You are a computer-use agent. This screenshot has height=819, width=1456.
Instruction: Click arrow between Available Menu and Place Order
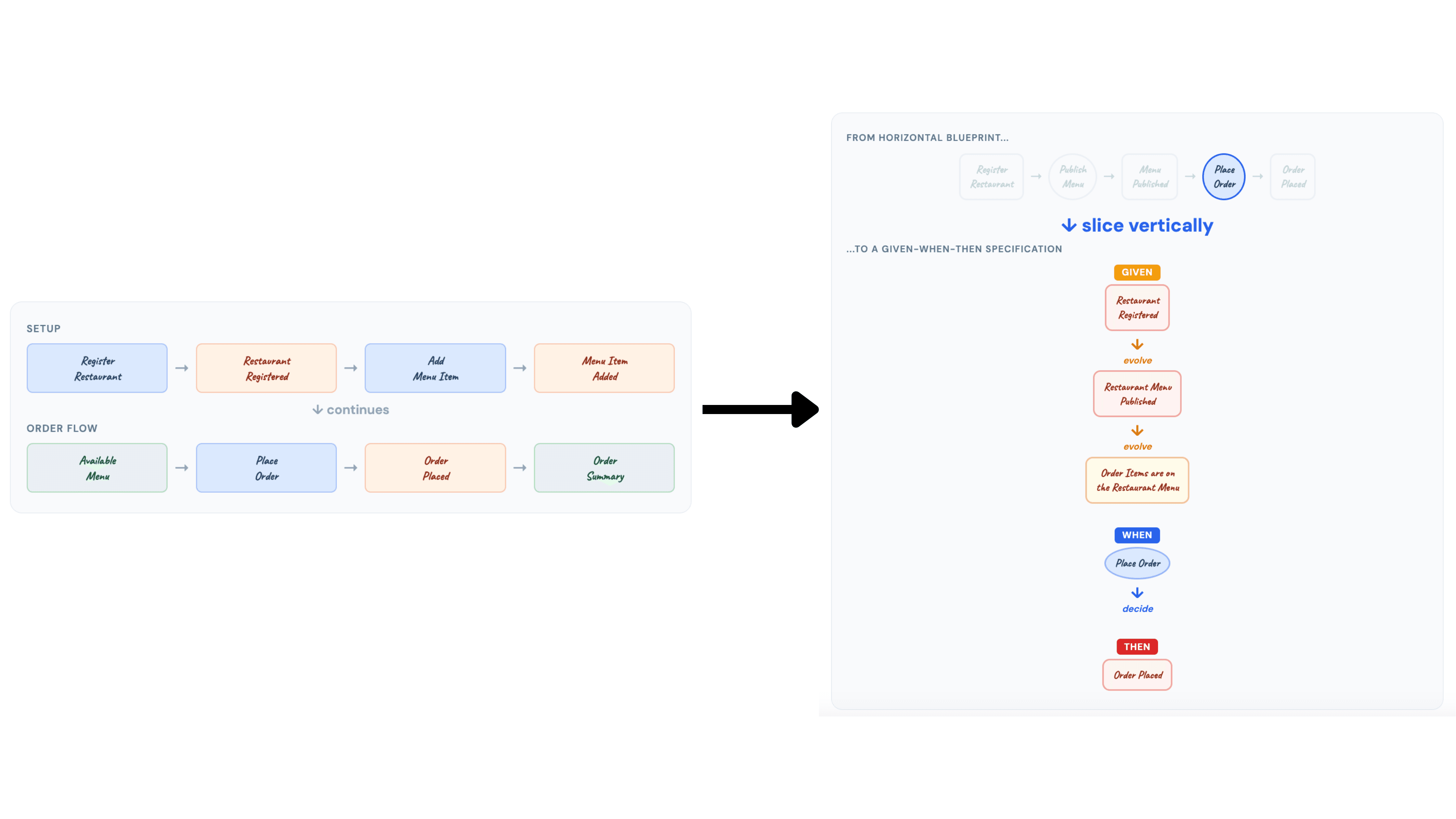coord(181,468)
